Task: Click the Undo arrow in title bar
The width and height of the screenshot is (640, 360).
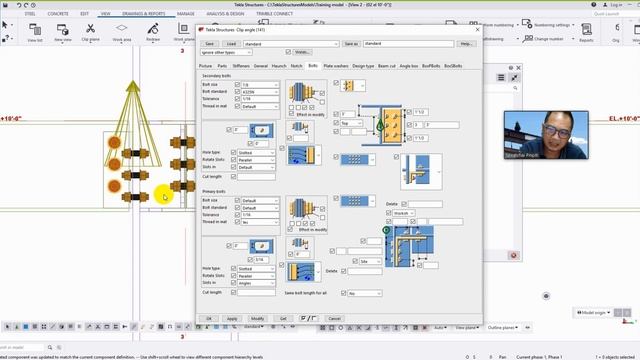Action: click(x=18, y=5)
